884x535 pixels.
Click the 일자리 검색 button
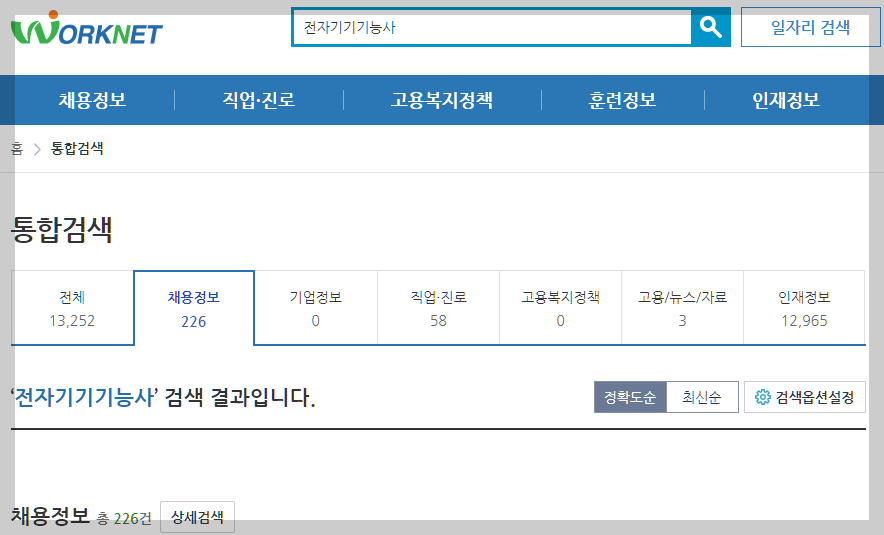[x=810, y=27]
